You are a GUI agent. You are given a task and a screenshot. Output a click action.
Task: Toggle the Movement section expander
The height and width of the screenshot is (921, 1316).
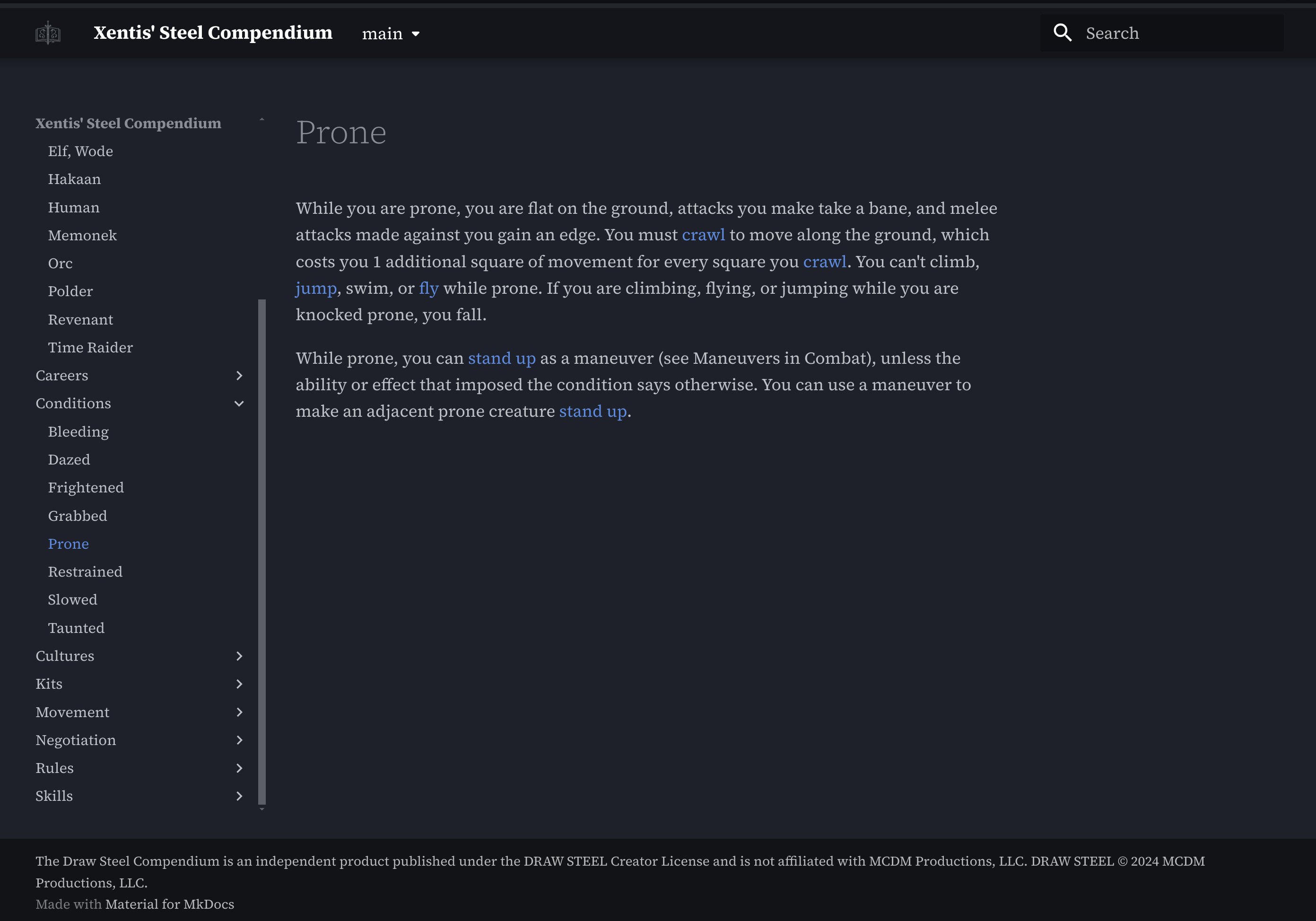click(x=240, y=712)
